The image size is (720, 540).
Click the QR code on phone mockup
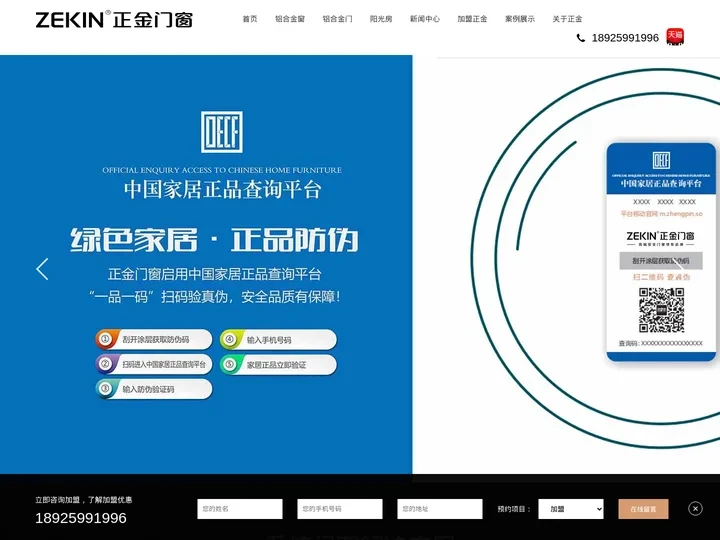[x=662, y=310]
